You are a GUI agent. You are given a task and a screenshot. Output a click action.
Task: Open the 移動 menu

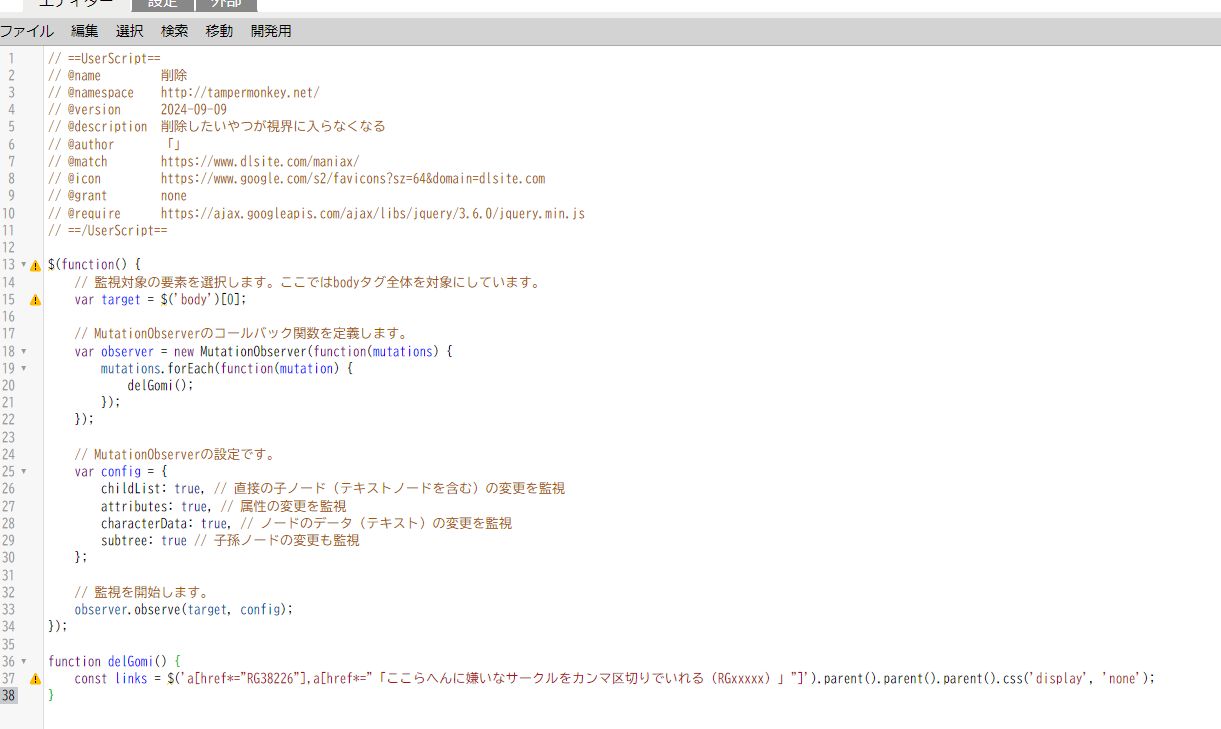point(219,31)
